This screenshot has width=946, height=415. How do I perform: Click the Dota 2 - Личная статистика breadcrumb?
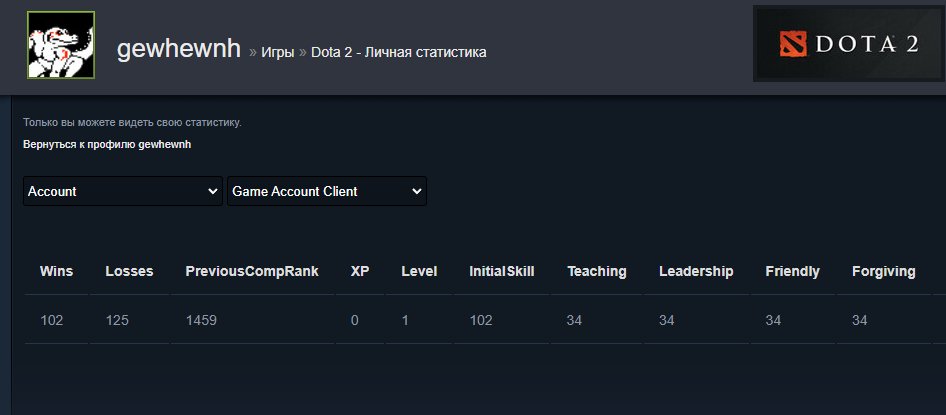[x=399, y=52]
